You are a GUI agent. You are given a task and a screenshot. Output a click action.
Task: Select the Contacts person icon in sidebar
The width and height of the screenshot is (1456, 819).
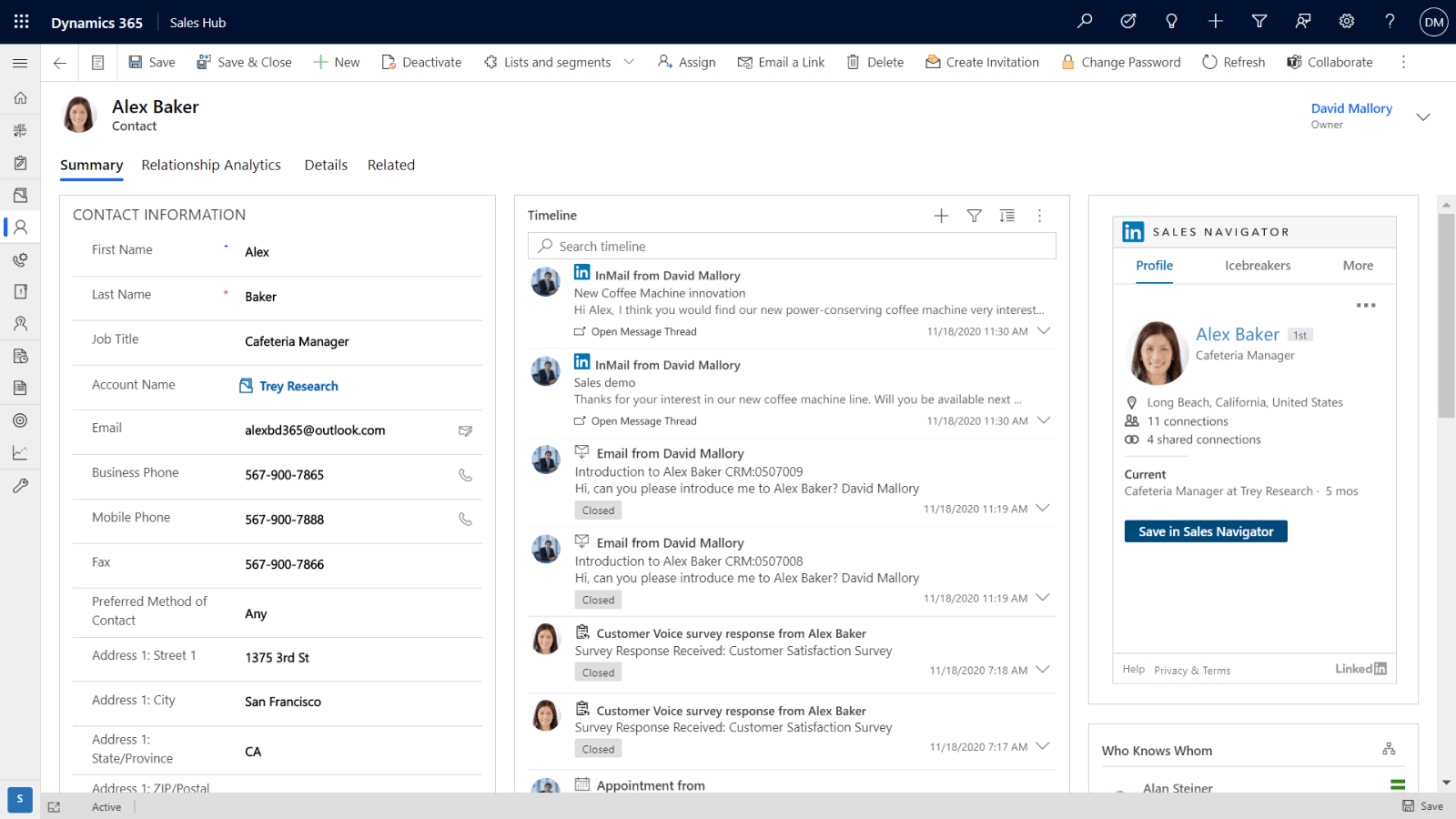click(20, 227)
